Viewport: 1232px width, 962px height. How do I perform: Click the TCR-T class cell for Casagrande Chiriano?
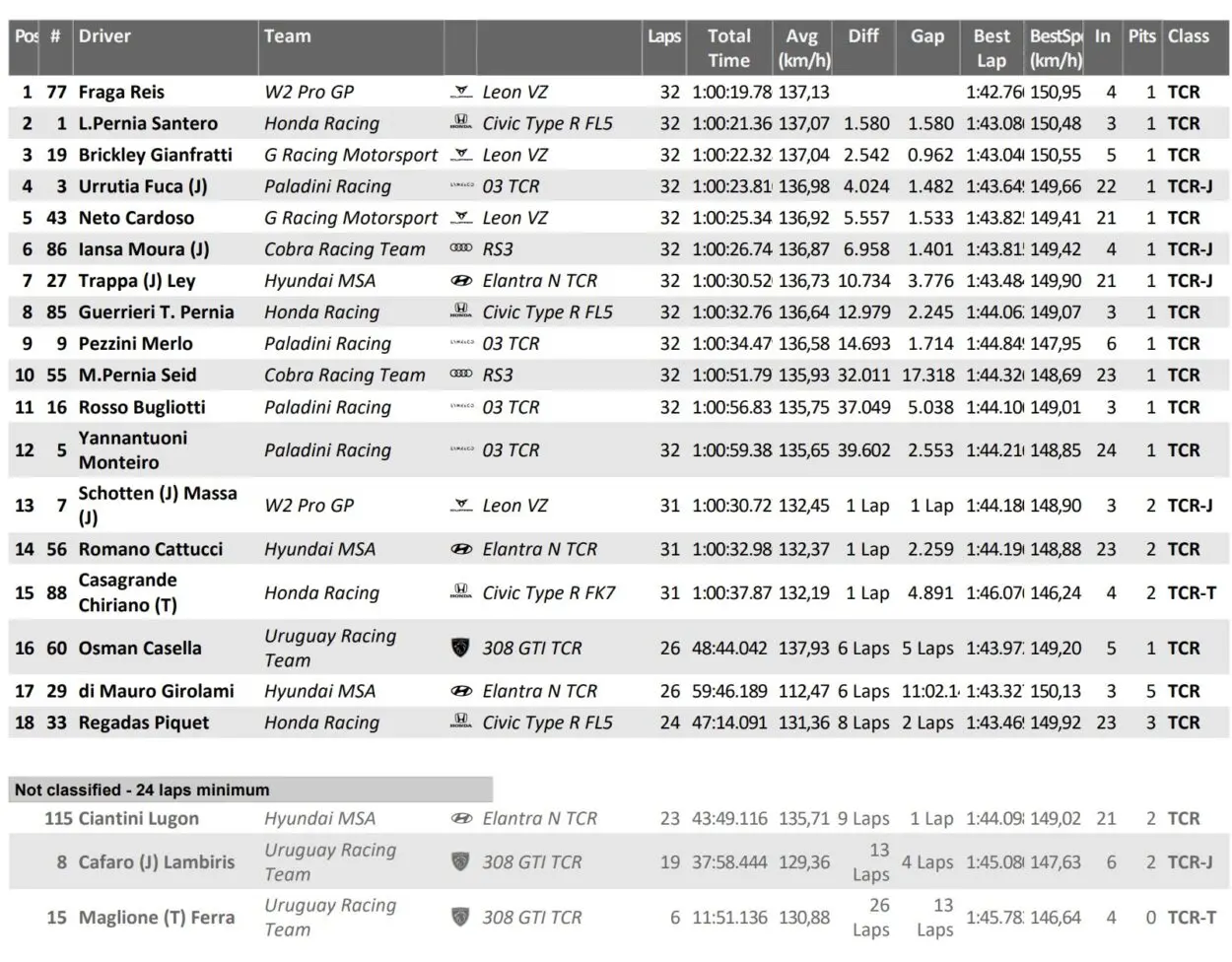pyautogui.click(x=1192, y=592)
